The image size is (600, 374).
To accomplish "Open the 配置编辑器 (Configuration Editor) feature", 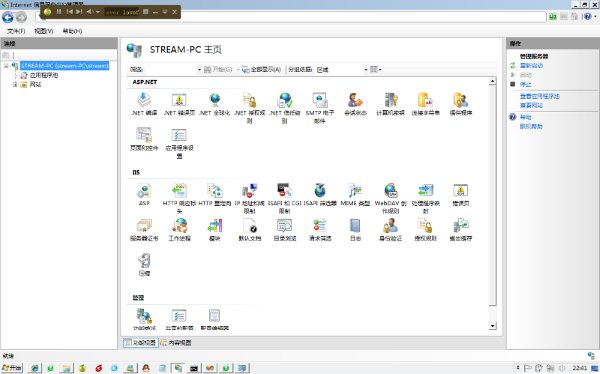I will tap(215, 319).
